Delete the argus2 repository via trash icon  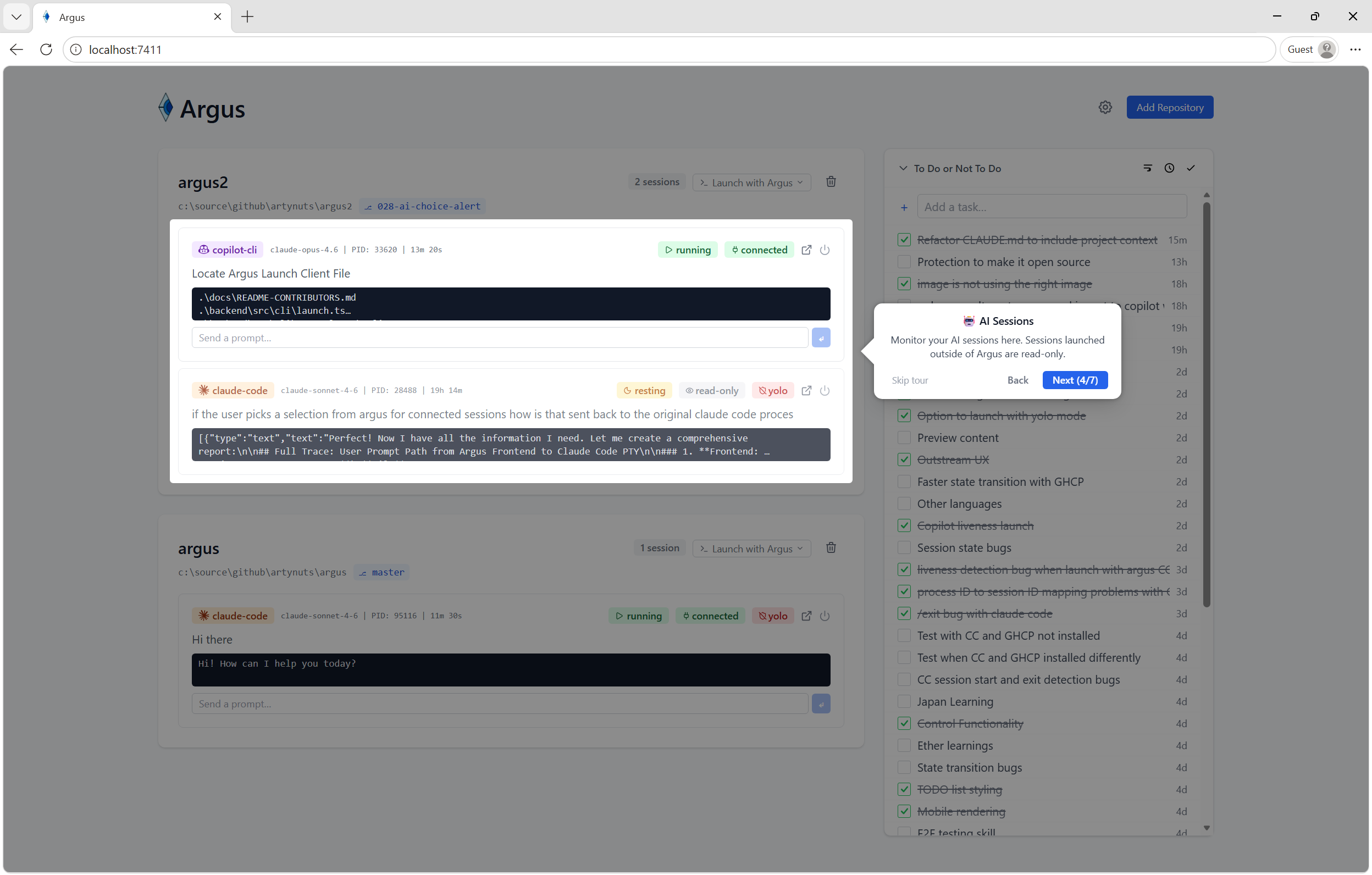point(831,182)
